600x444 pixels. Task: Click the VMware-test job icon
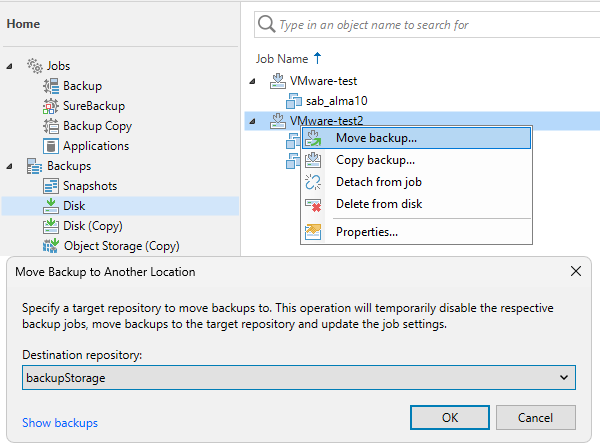coord(278,81)
